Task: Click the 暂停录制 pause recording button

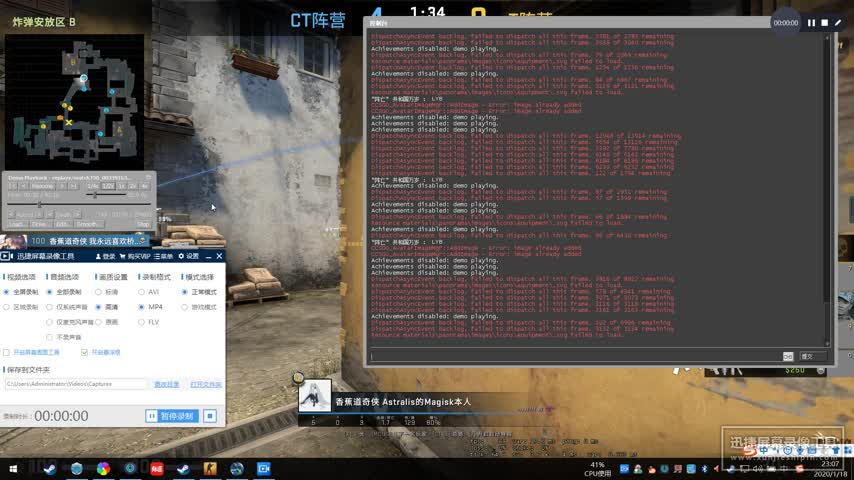Action: tap(171, 416)
